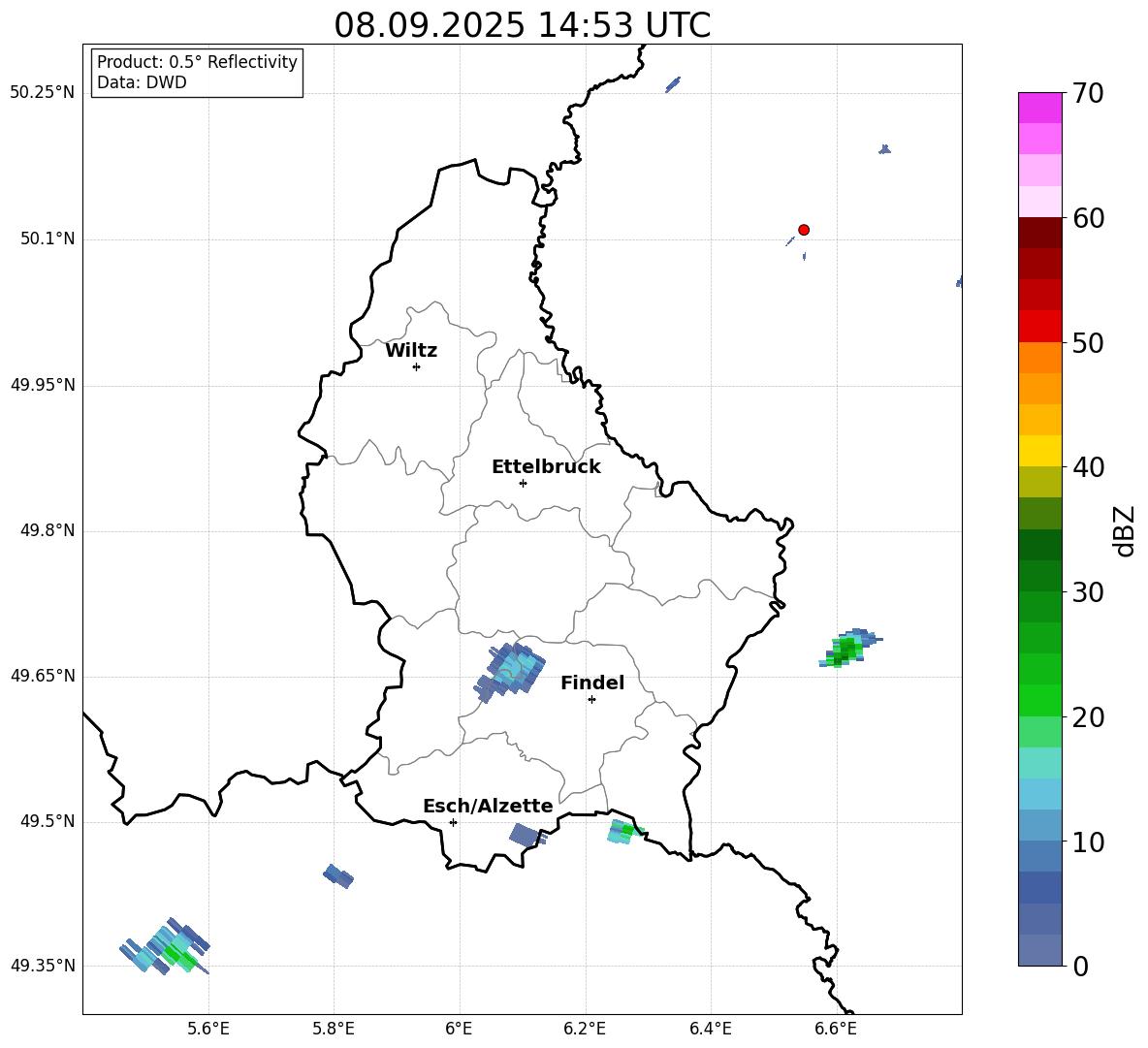Click the 49.65°N latitude label
Screen dimensions: 1148x1048
(x=43, y=676)
